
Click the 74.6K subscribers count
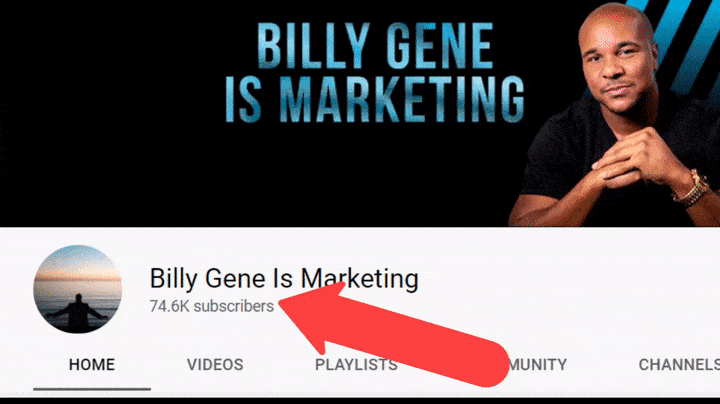212,306
